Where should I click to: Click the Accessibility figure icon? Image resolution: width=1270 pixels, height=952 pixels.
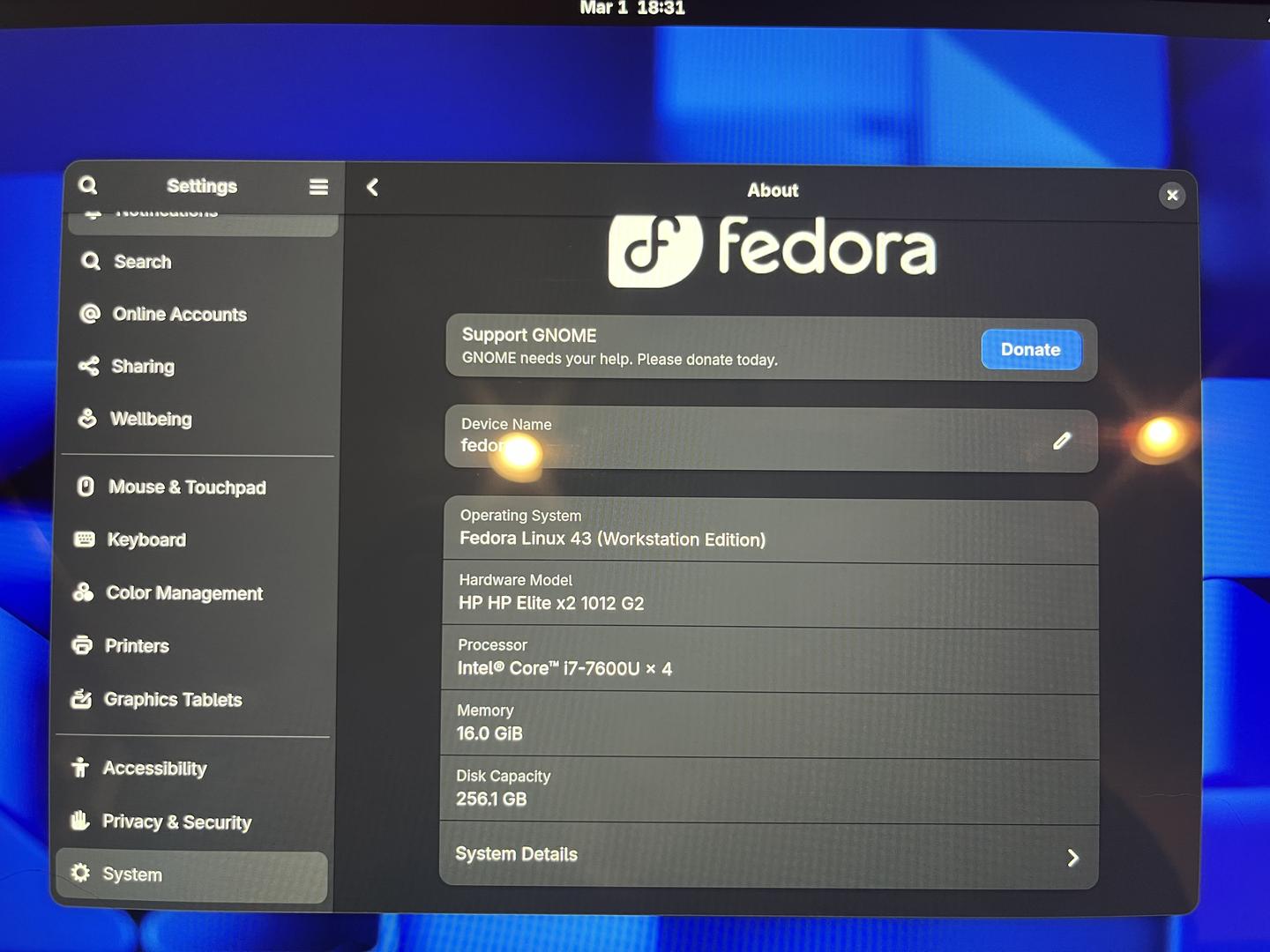pos(80,768)
